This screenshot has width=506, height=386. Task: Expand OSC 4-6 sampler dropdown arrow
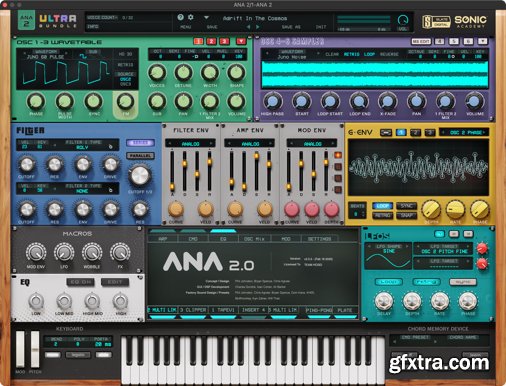click(x=482, y=41)
